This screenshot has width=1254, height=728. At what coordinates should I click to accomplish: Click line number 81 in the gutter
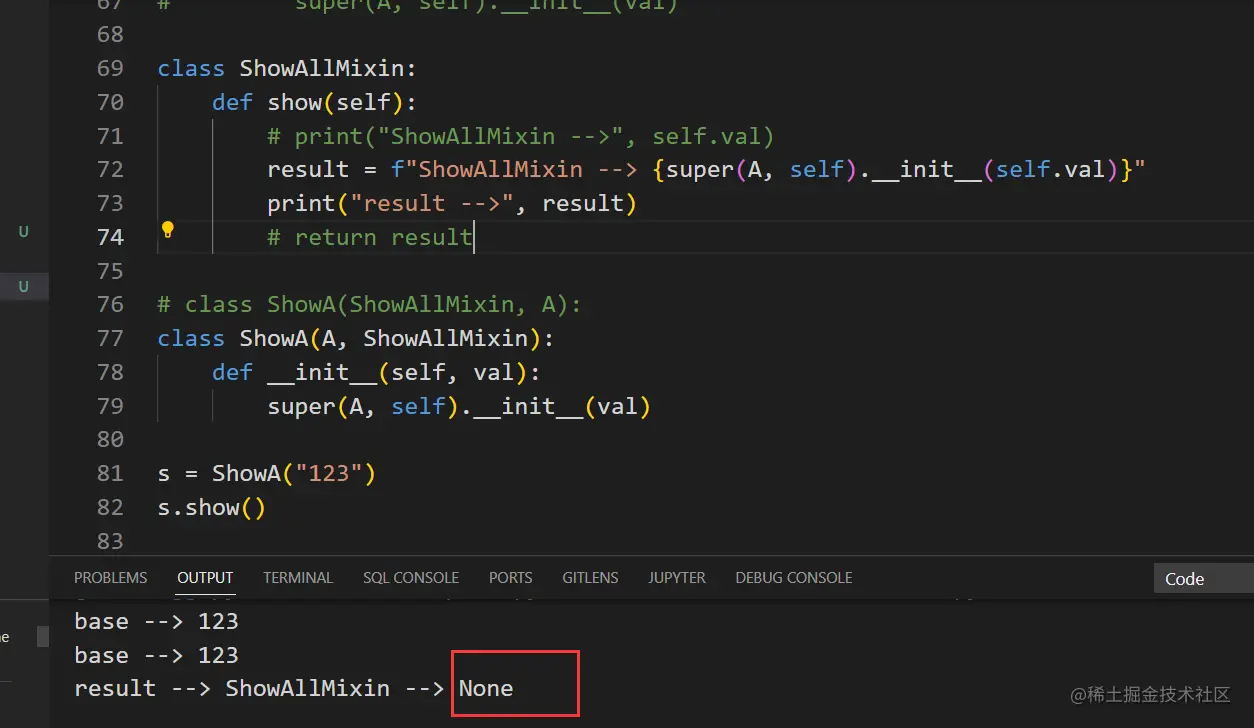(110, 474)
